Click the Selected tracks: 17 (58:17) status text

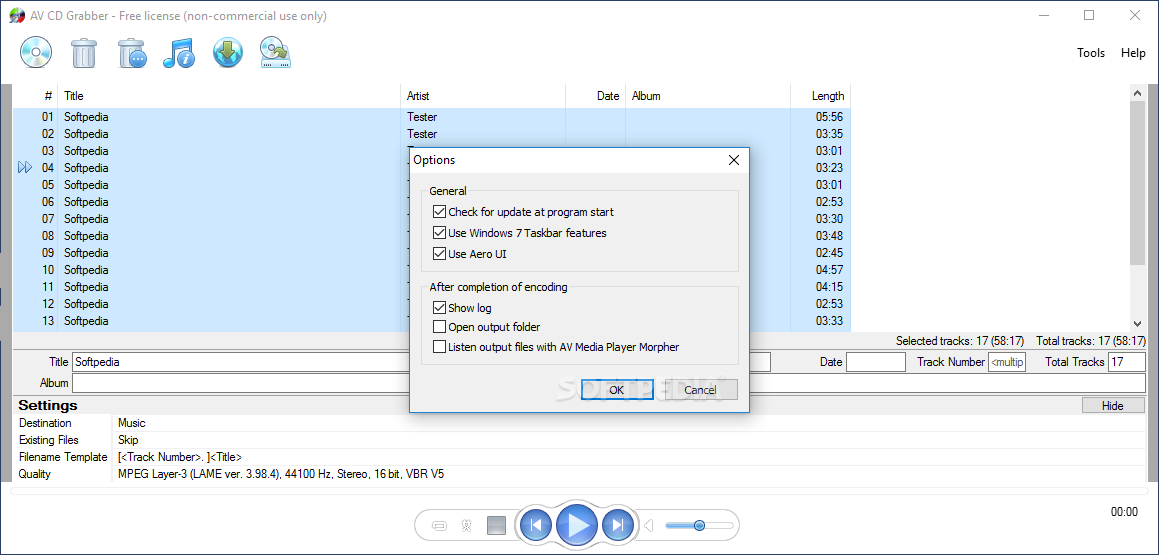(961, 341)
